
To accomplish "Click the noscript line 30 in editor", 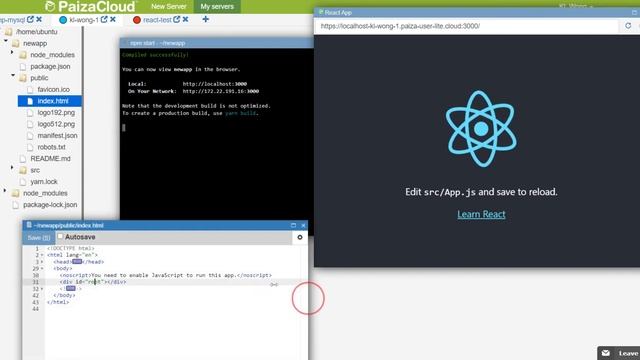I will [x=165, y=276].
